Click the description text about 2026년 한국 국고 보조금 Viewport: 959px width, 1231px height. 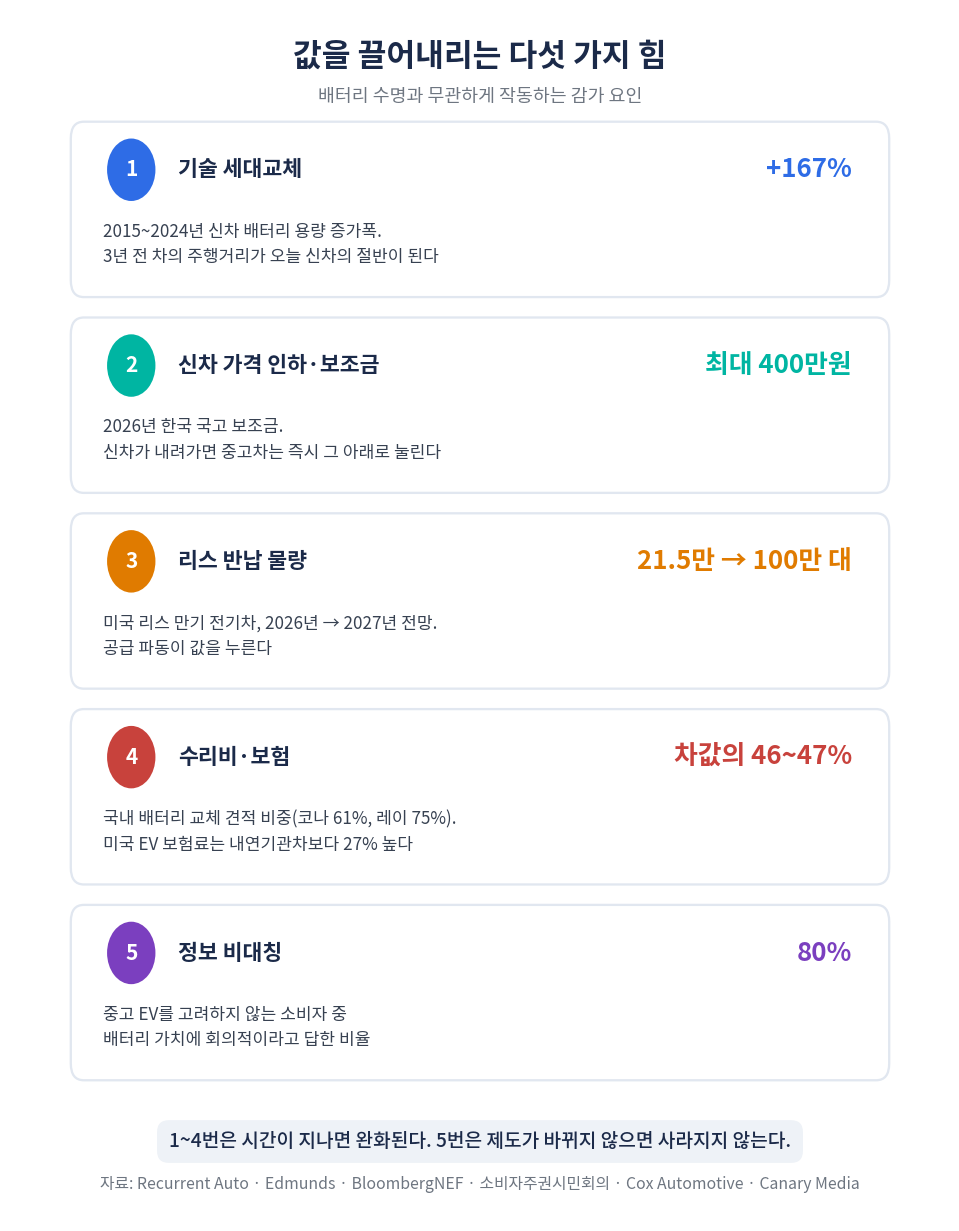pos(272,439)
